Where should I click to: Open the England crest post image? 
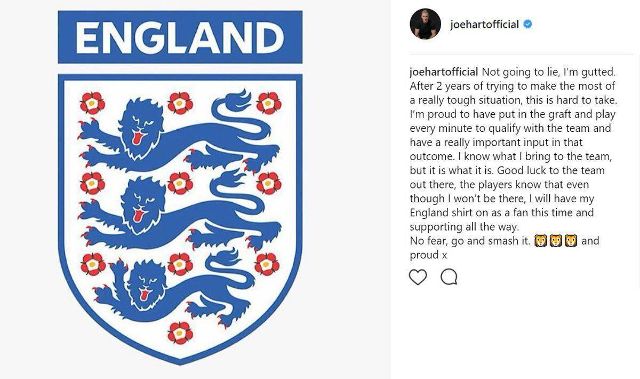(180, 188)
